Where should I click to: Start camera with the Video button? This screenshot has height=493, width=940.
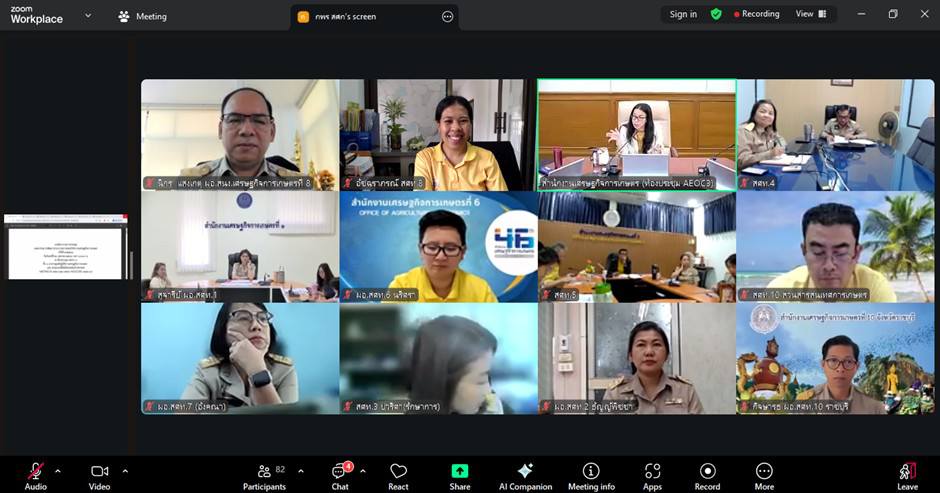pos(99,474)
